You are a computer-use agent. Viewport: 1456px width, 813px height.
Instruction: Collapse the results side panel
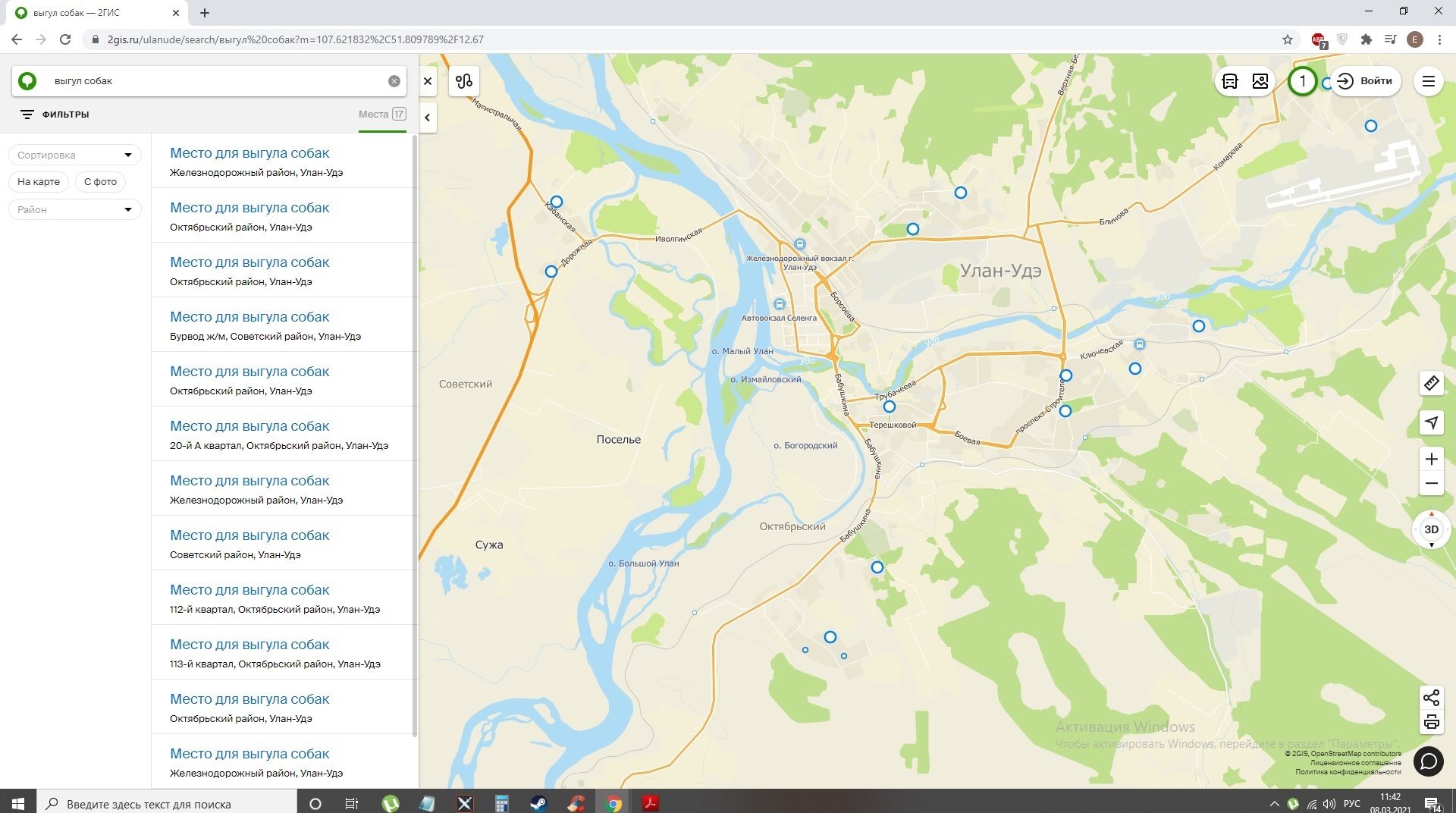pyautogui.click(x=428, y=118)
